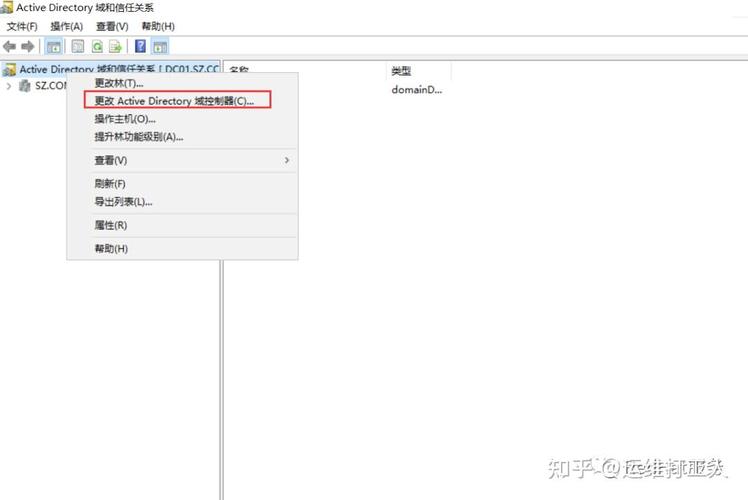The height and width of the screenshot is (500, 748).
Task: Open the 查看(V) menu in menu bar
Action: [x=112, y=26]
